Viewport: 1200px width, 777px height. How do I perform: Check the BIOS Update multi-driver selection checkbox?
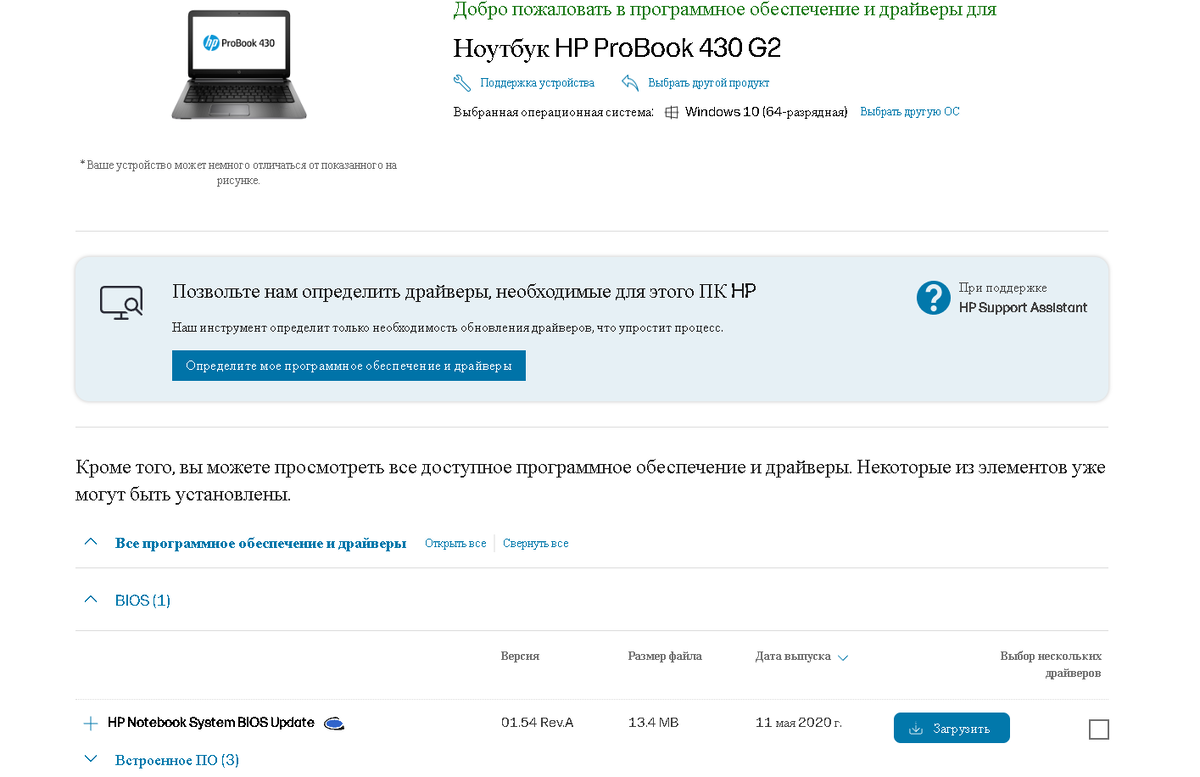pos(1099,729)
